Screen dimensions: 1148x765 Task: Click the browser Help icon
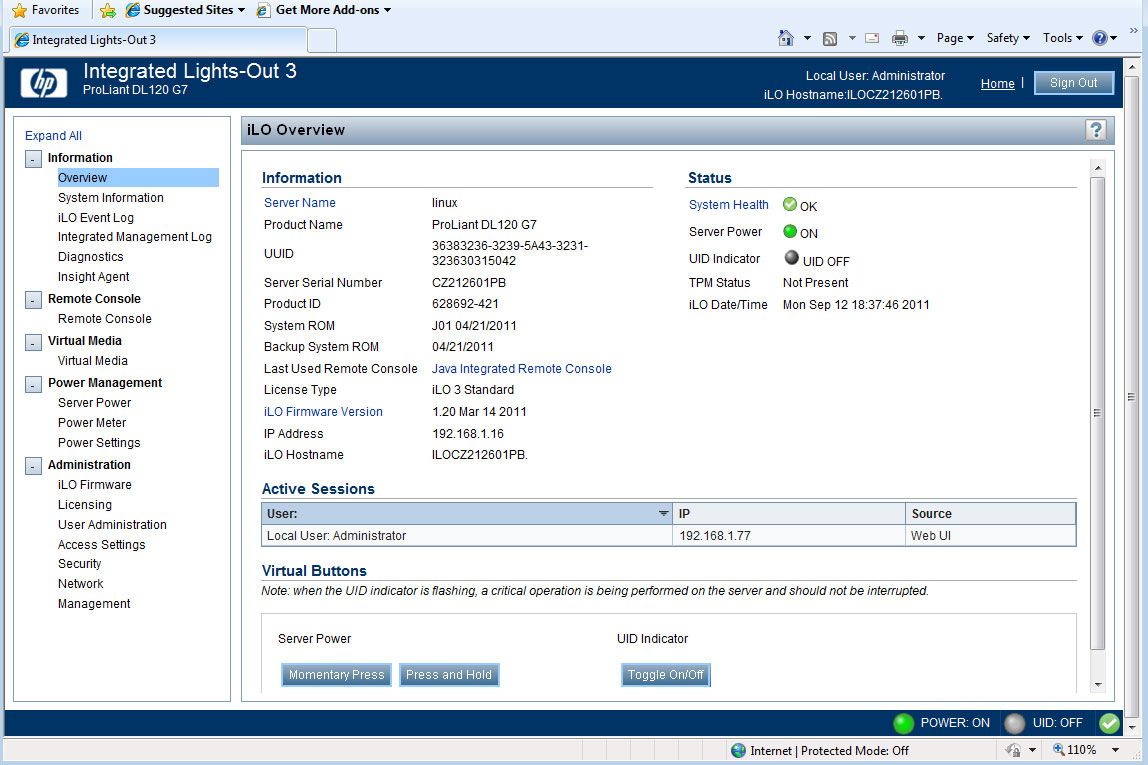(1100, 38)
